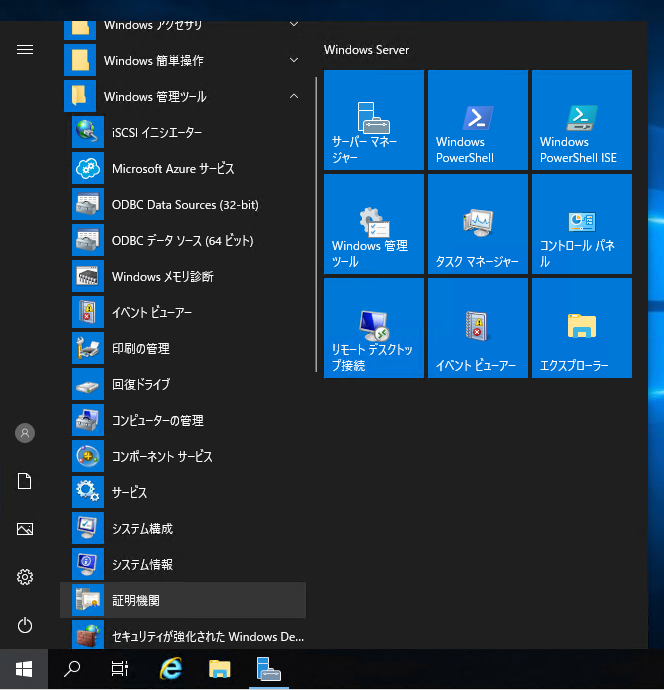This screenshot has height=690, width=664.
Task: Open コンピューターの管理 icon
Action: 88,420
